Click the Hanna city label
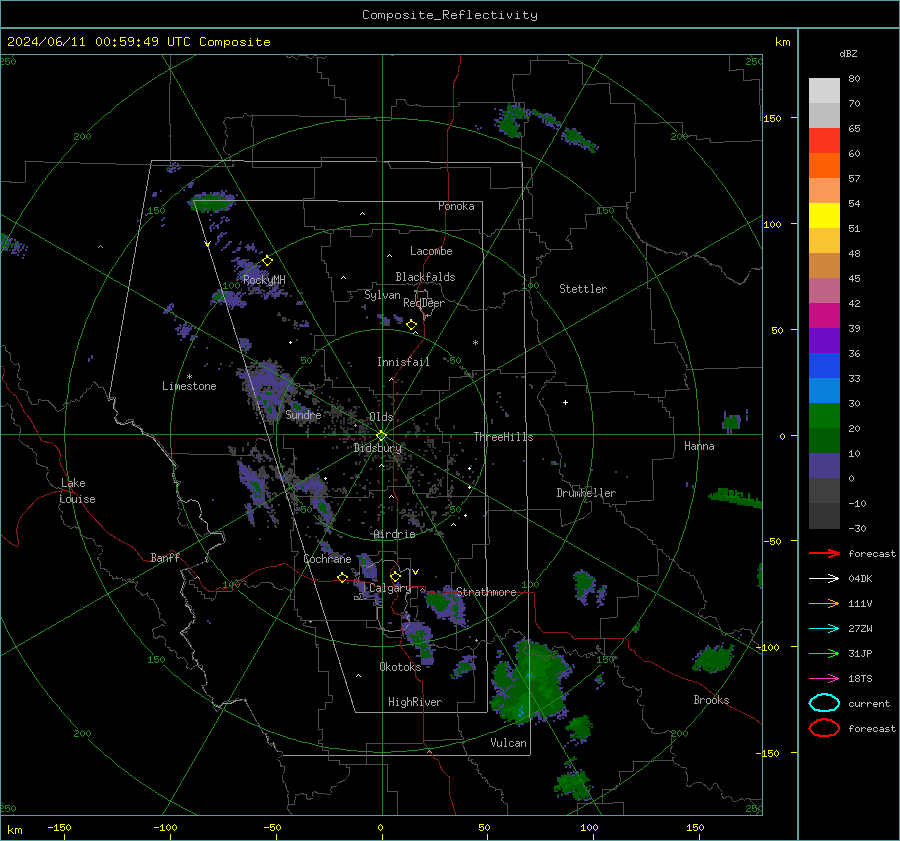 pyautogui.click(x=699, y=446)
